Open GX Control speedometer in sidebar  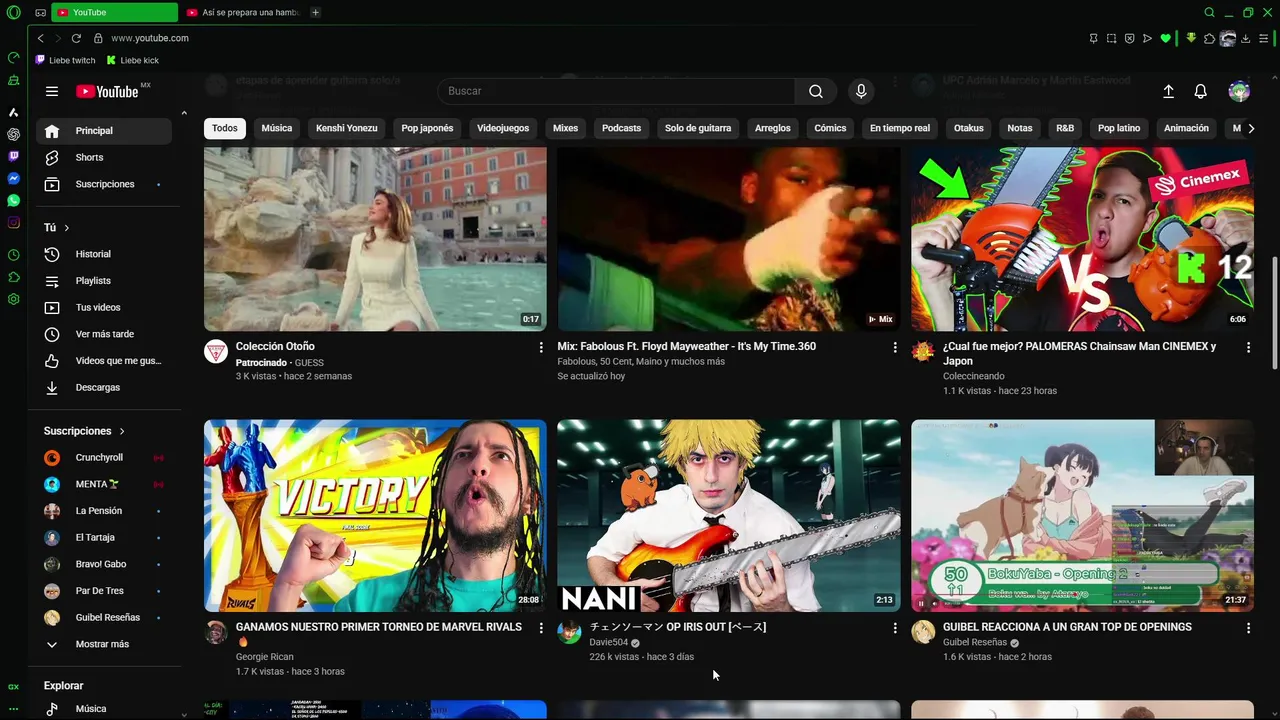(13, 57)
